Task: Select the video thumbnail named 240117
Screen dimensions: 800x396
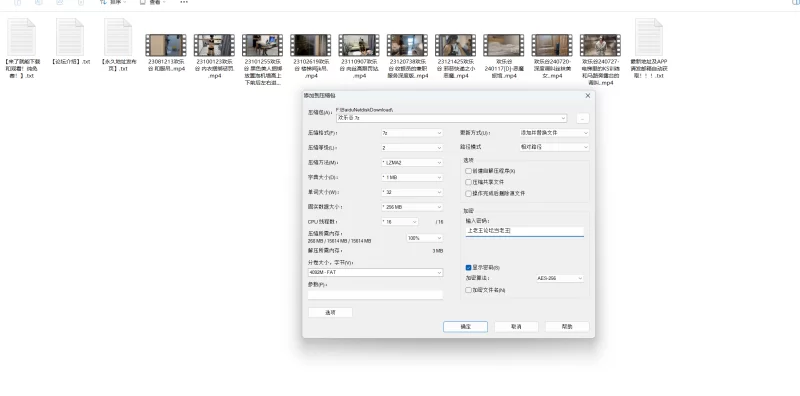Action: click(x=504, y=45)
